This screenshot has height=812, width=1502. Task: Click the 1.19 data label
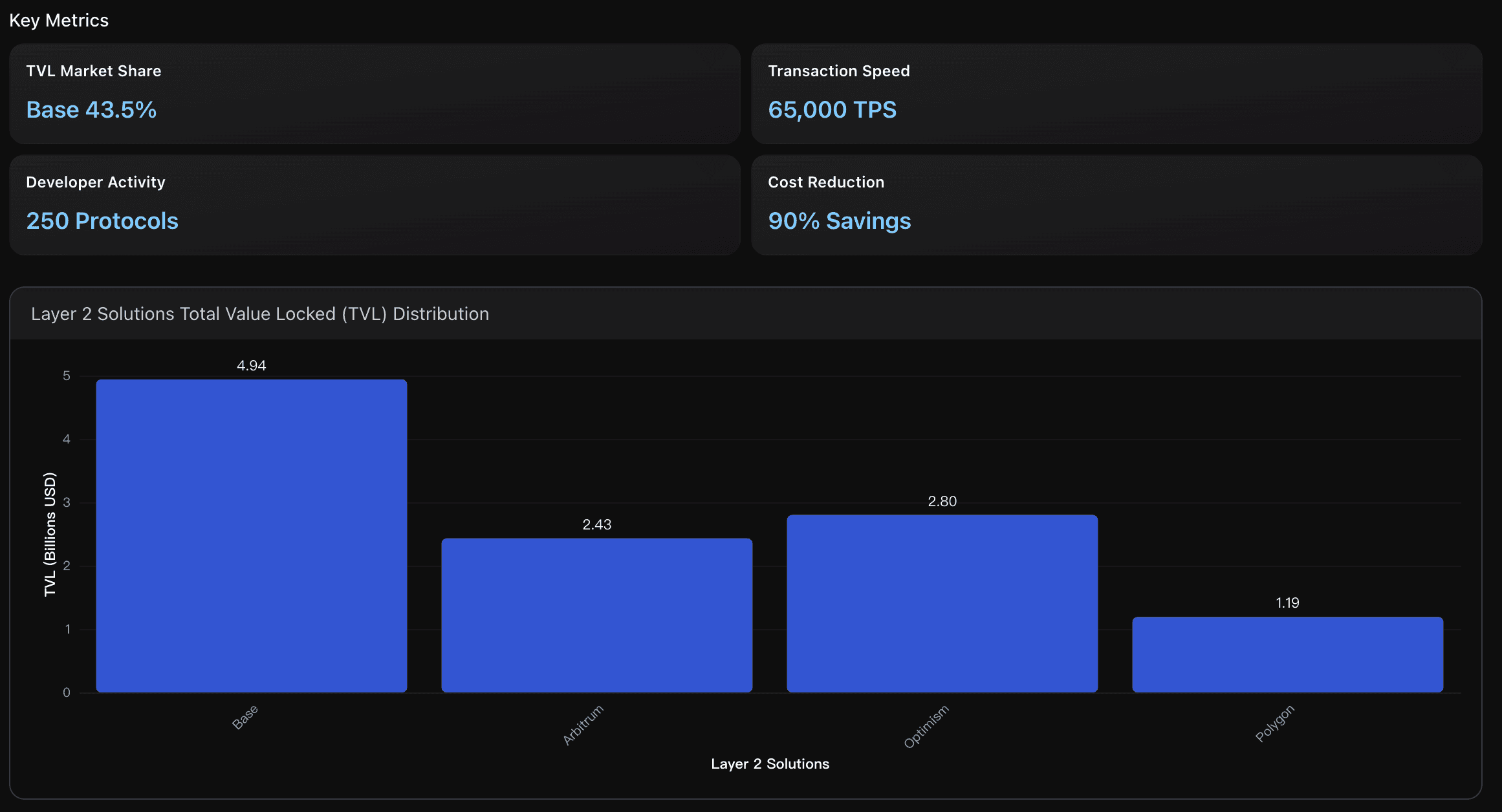coord(1288,603)
